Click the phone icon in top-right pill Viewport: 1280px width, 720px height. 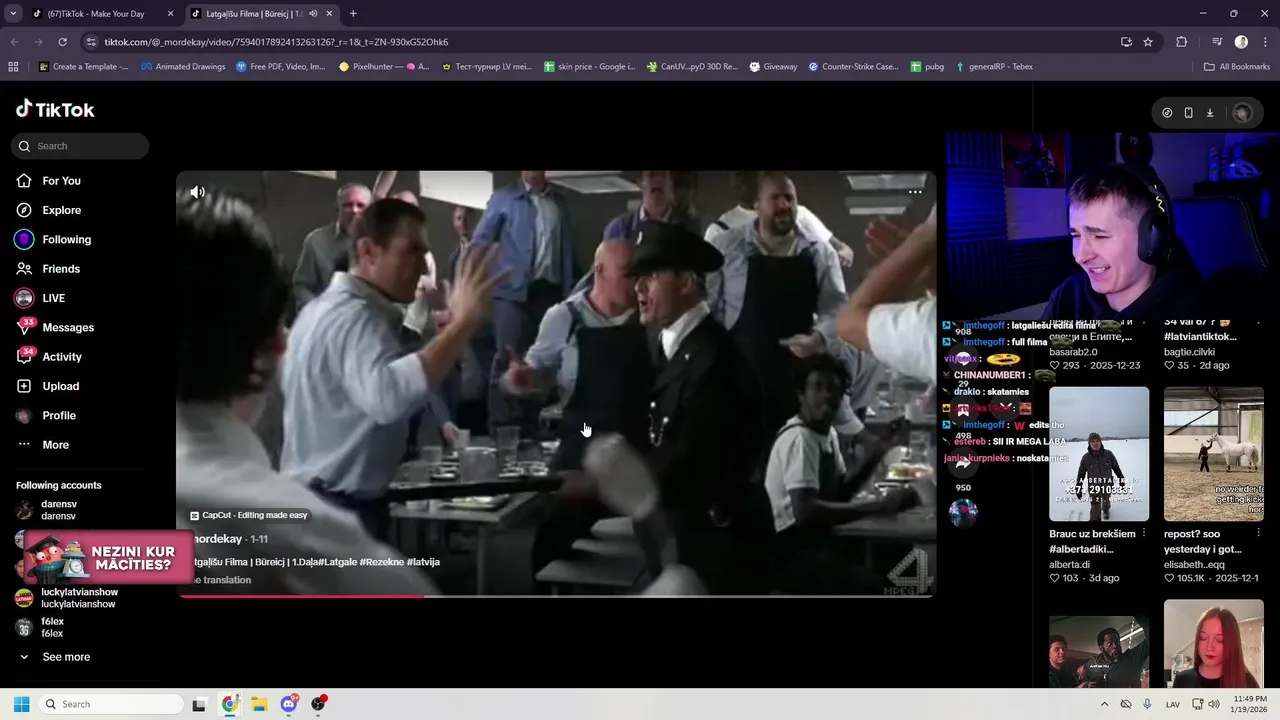coord(1188,113)
